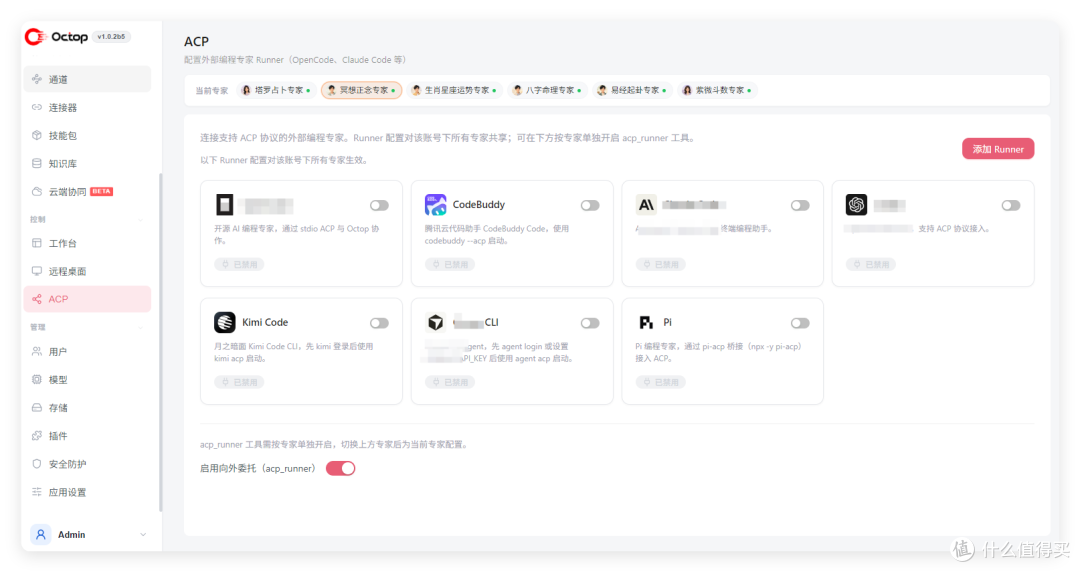Screen dimensions: 1080x572
Task: Open 连接器 in the sidebar
Action: pyautogui.click(x=87, y=108)
